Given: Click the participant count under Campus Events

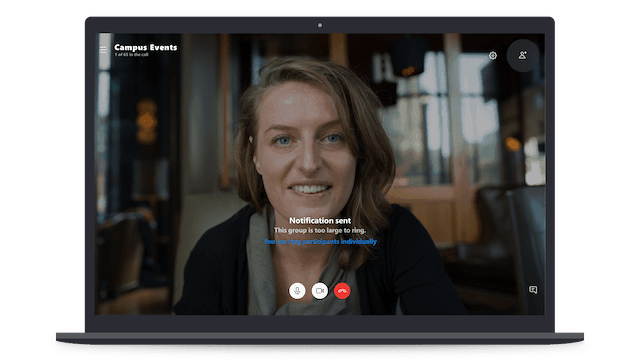Looking at the screenshot, I should pyautogui.click(x=131, y=55).
